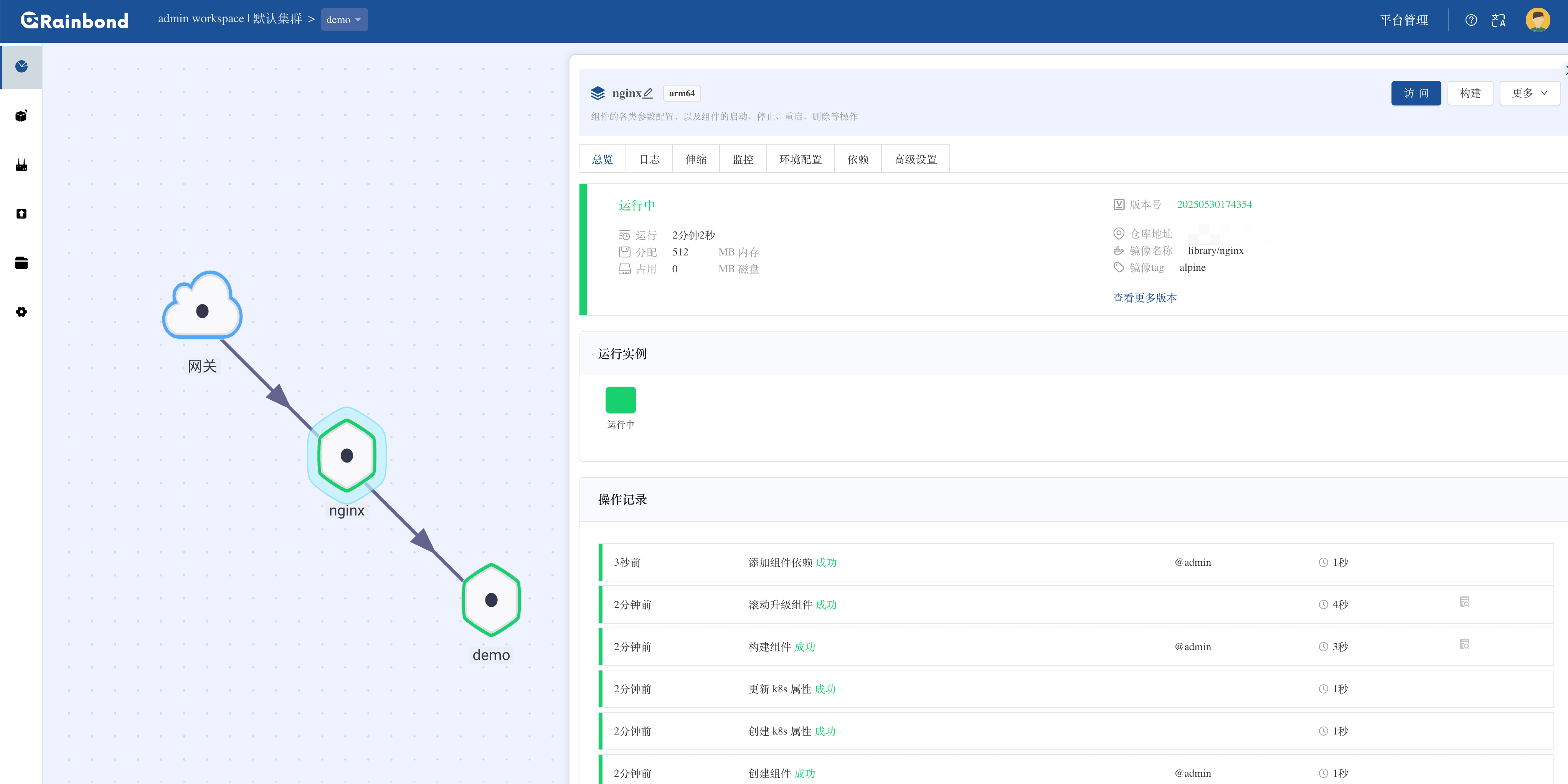This screenshot has width=1568, height=784.
Task: Select the demo node in topology
Action: [491, 600]
